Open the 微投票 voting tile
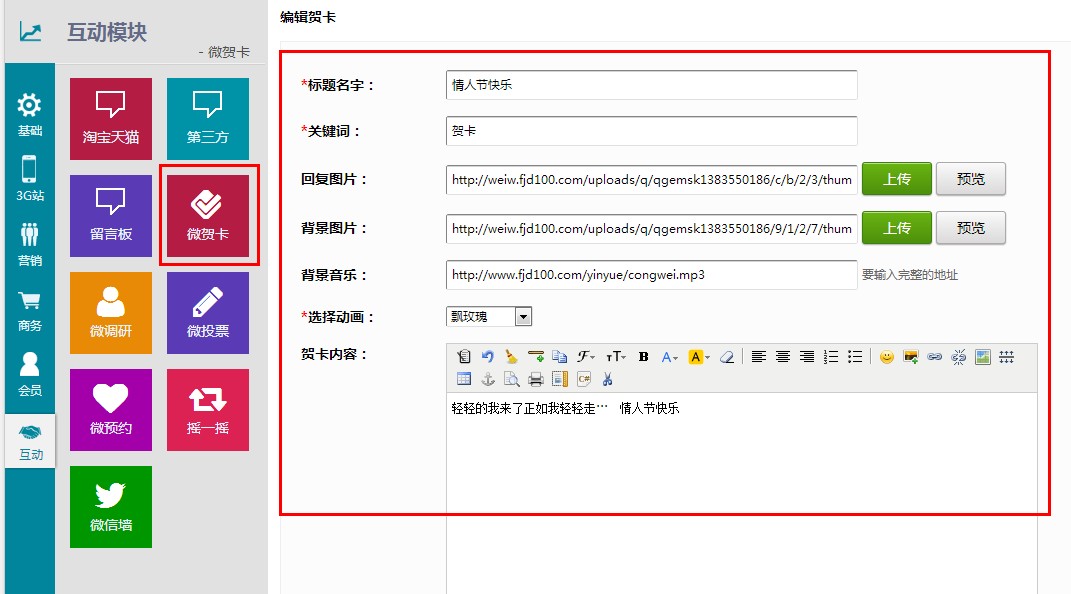This screenshot has height=594, width=1071. 208,313
